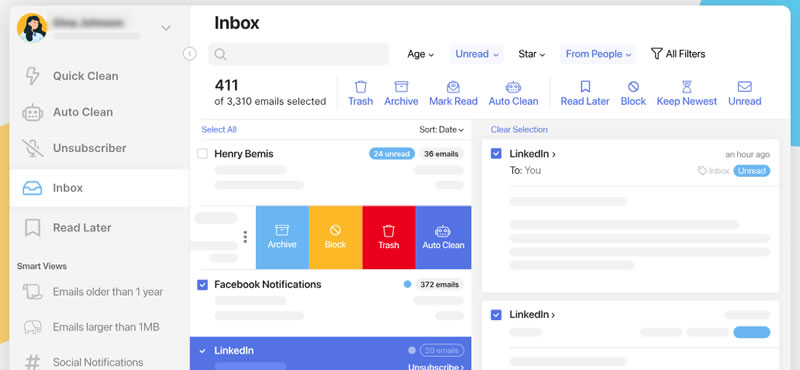Open the Star filter dropdown

pos(532,54)
